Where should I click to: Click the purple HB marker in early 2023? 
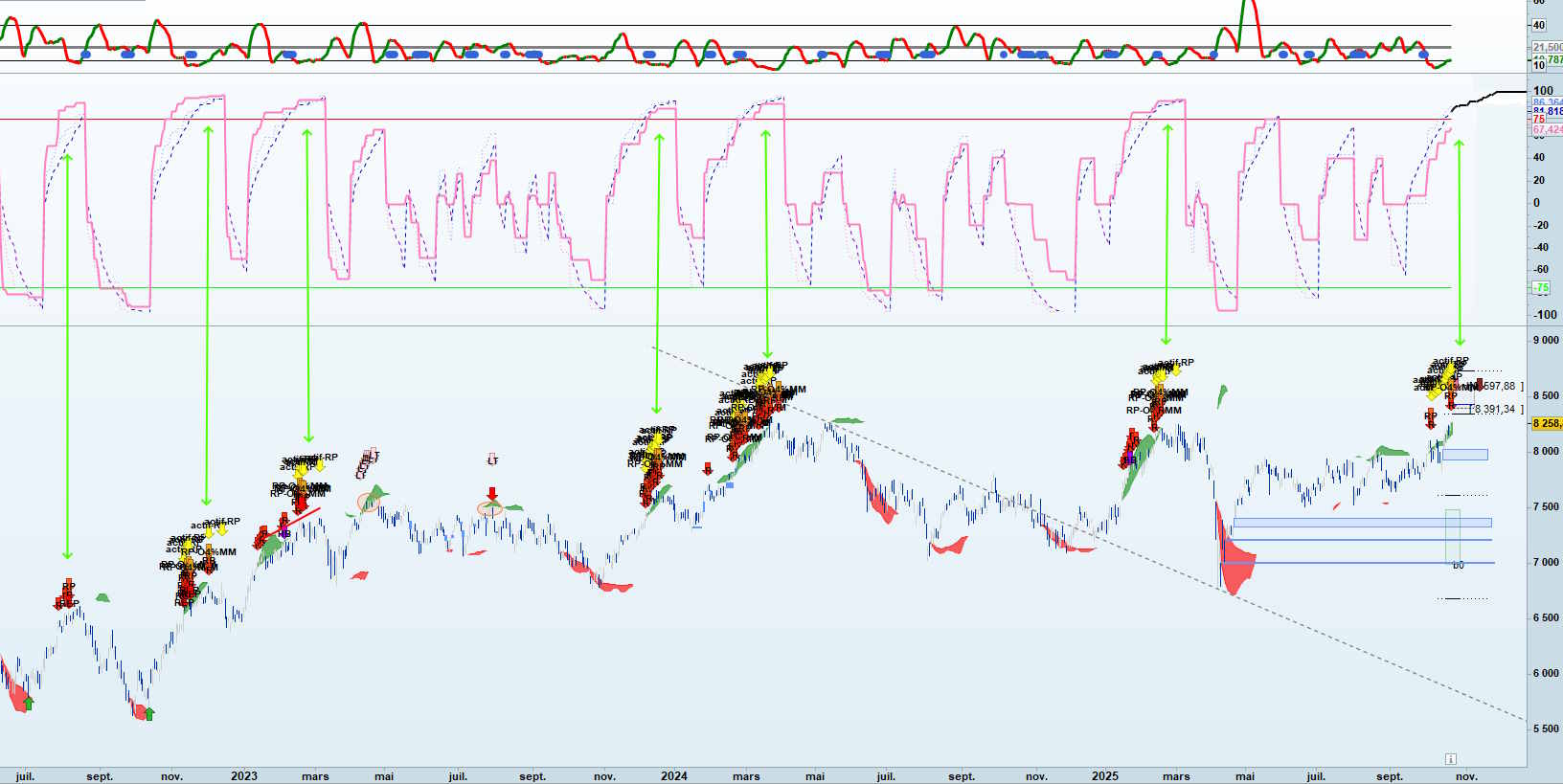(x=284, y=533)
